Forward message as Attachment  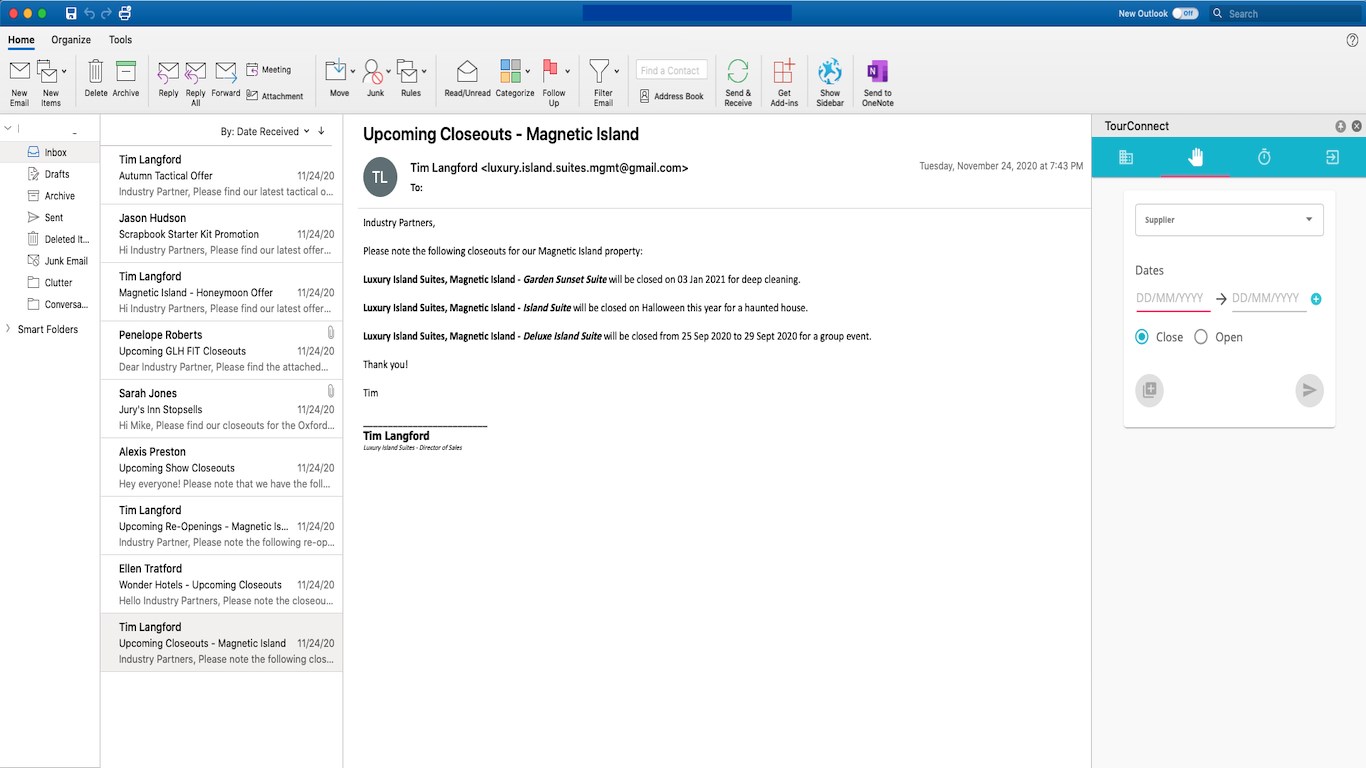pyautogui.click(x=275, y=96)
